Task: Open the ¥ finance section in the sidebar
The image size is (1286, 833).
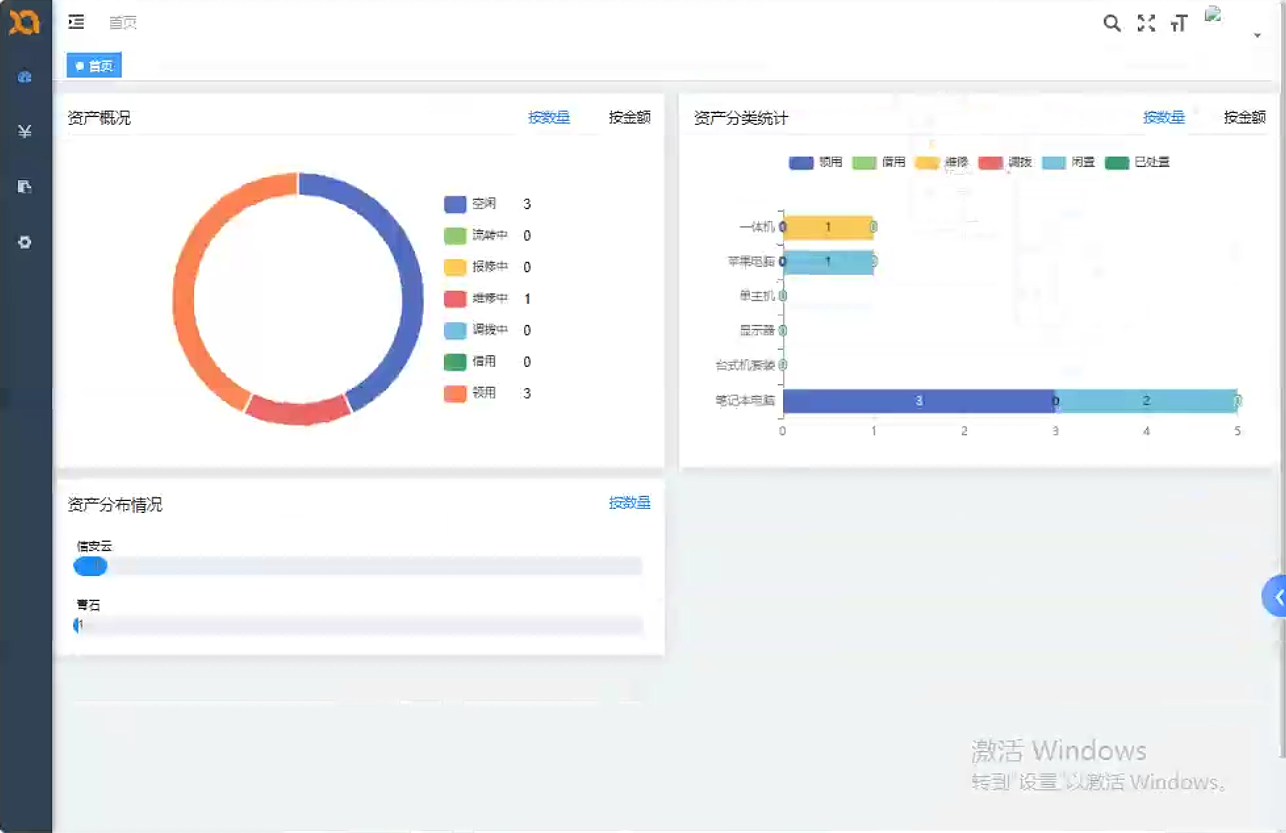Action: coord(25,131)
